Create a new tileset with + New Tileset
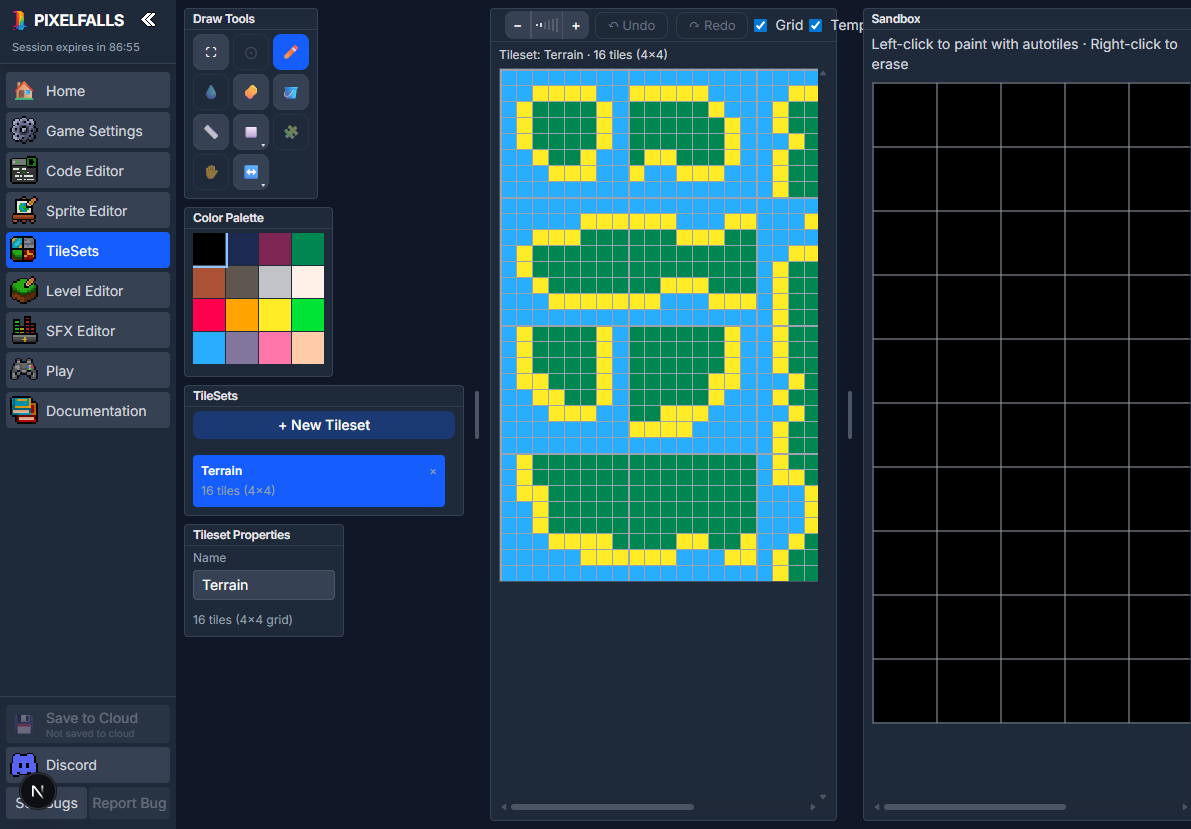The height and width of the screenshot is (829, 1191). pyautogui.click(x=324, y=425)
